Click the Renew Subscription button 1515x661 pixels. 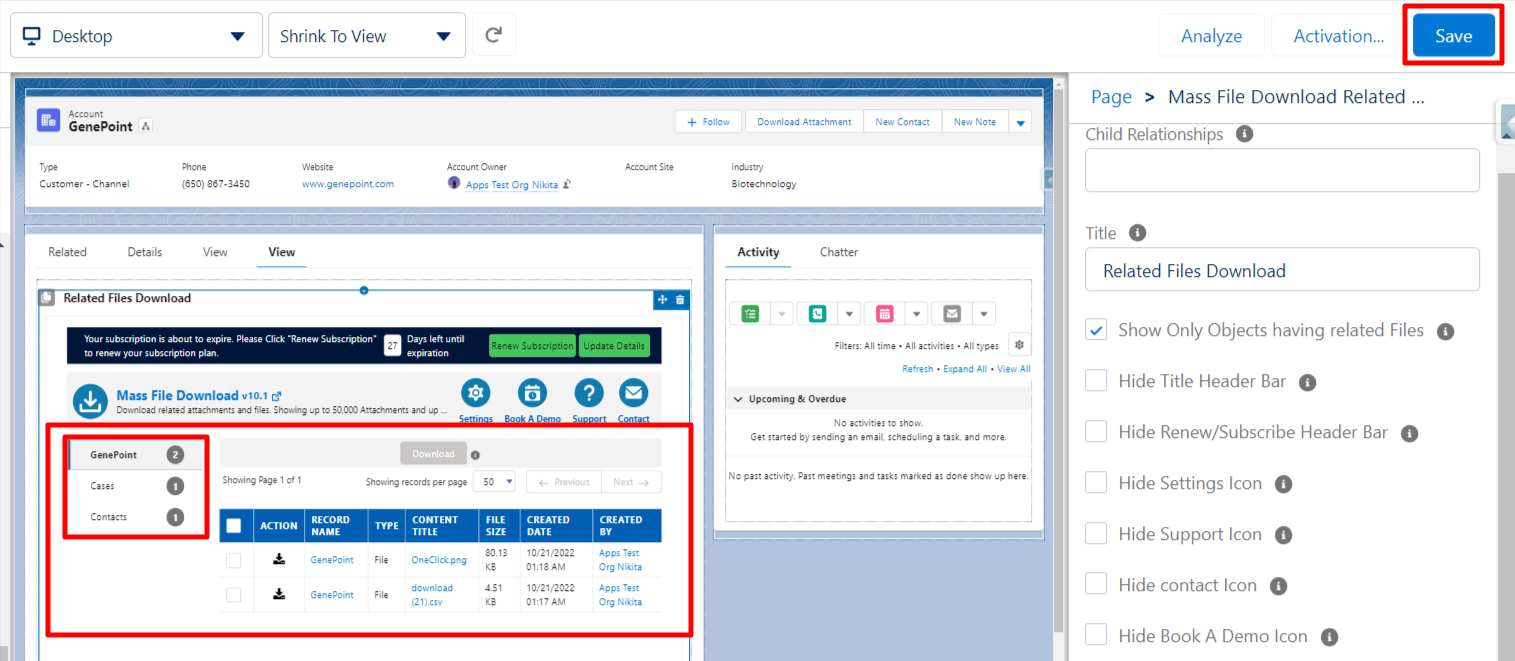click(x=532, y=346)
